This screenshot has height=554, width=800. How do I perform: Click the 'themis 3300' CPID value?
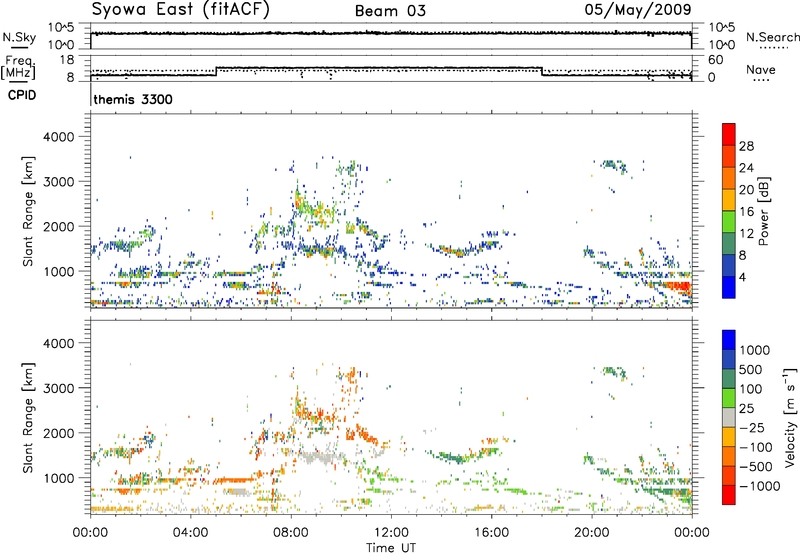pyautogui.click(x=133, y=99)
